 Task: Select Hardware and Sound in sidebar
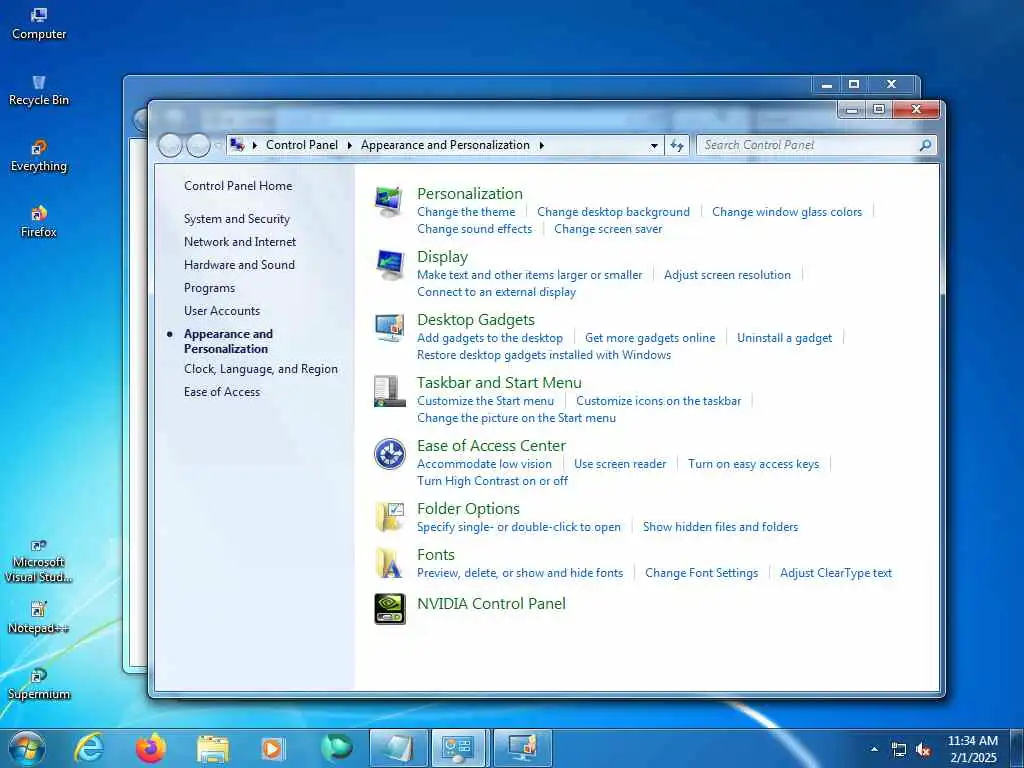[239, 264]
